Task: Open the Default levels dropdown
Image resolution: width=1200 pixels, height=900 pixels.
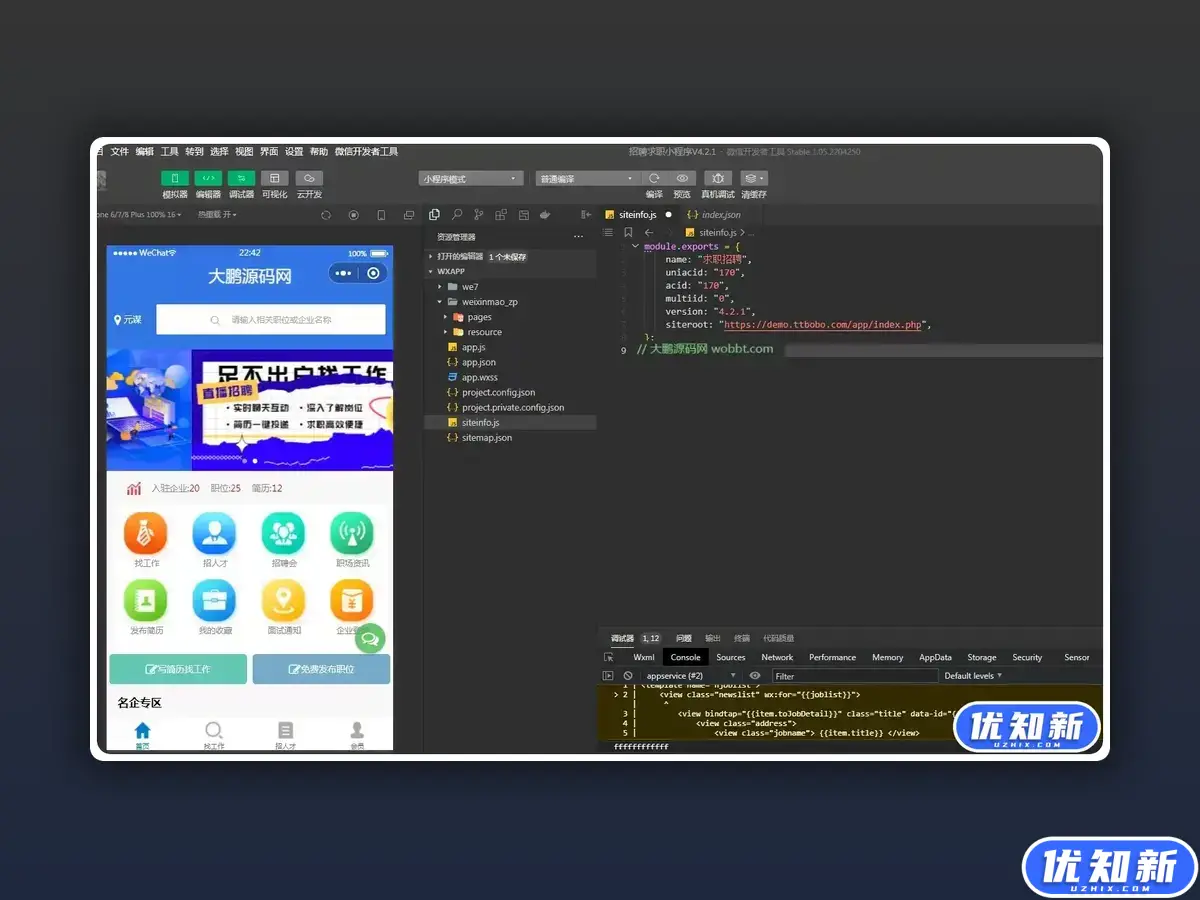Action: pos(973,676)
